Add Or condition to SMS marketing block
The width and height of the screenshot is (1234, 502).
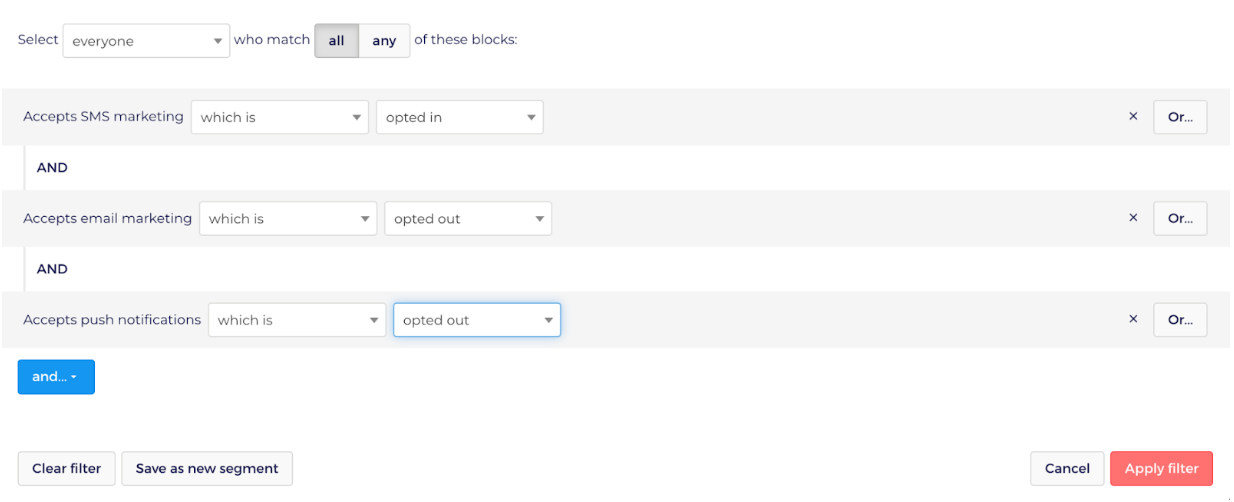pyautogui.click(x=1180, y=117)
